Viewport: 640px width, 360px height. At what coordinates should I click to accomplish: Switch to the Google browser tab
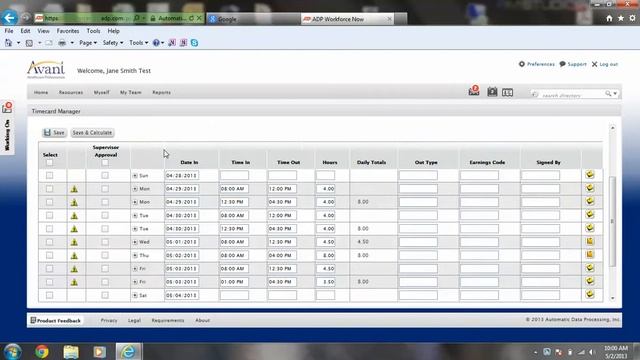click(x=253, y=19)
